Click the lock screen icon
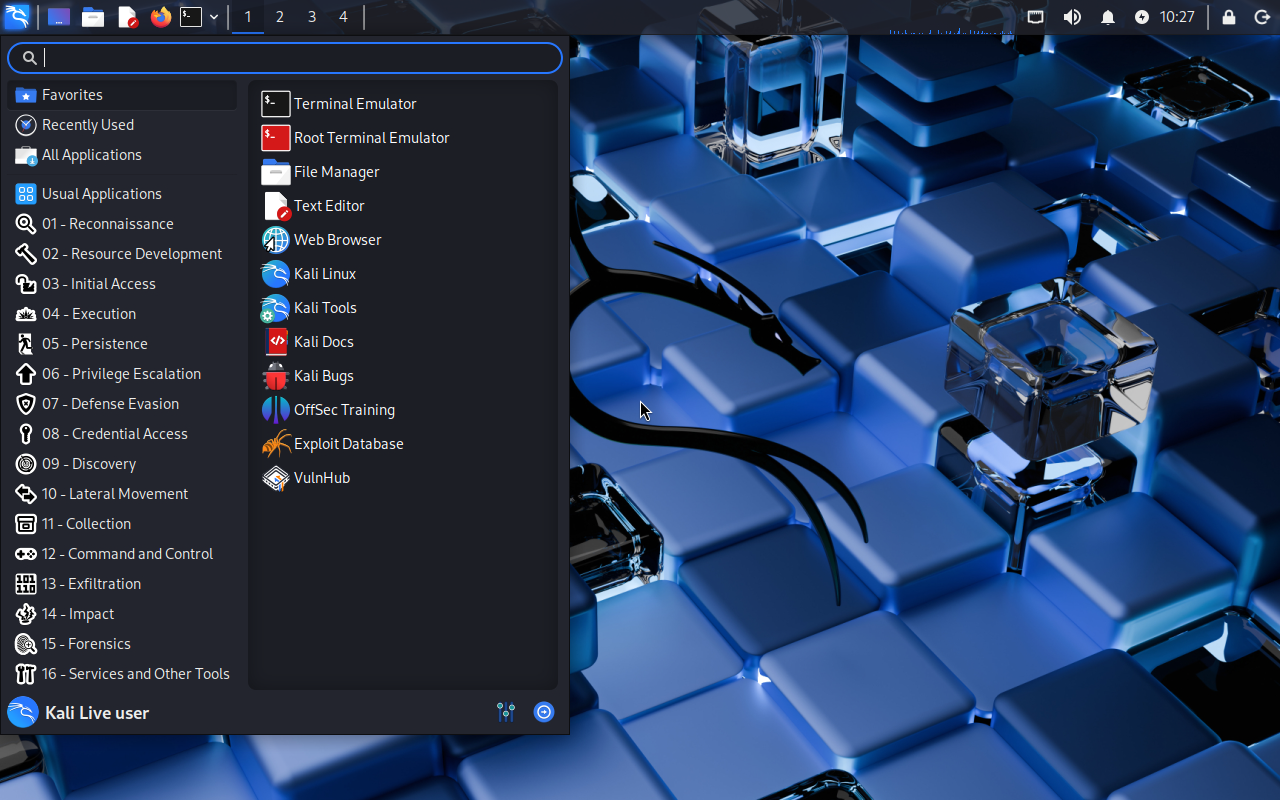Image resolution: width=1280 pixels, height=800 pixels. click(x=1229, y=17)
